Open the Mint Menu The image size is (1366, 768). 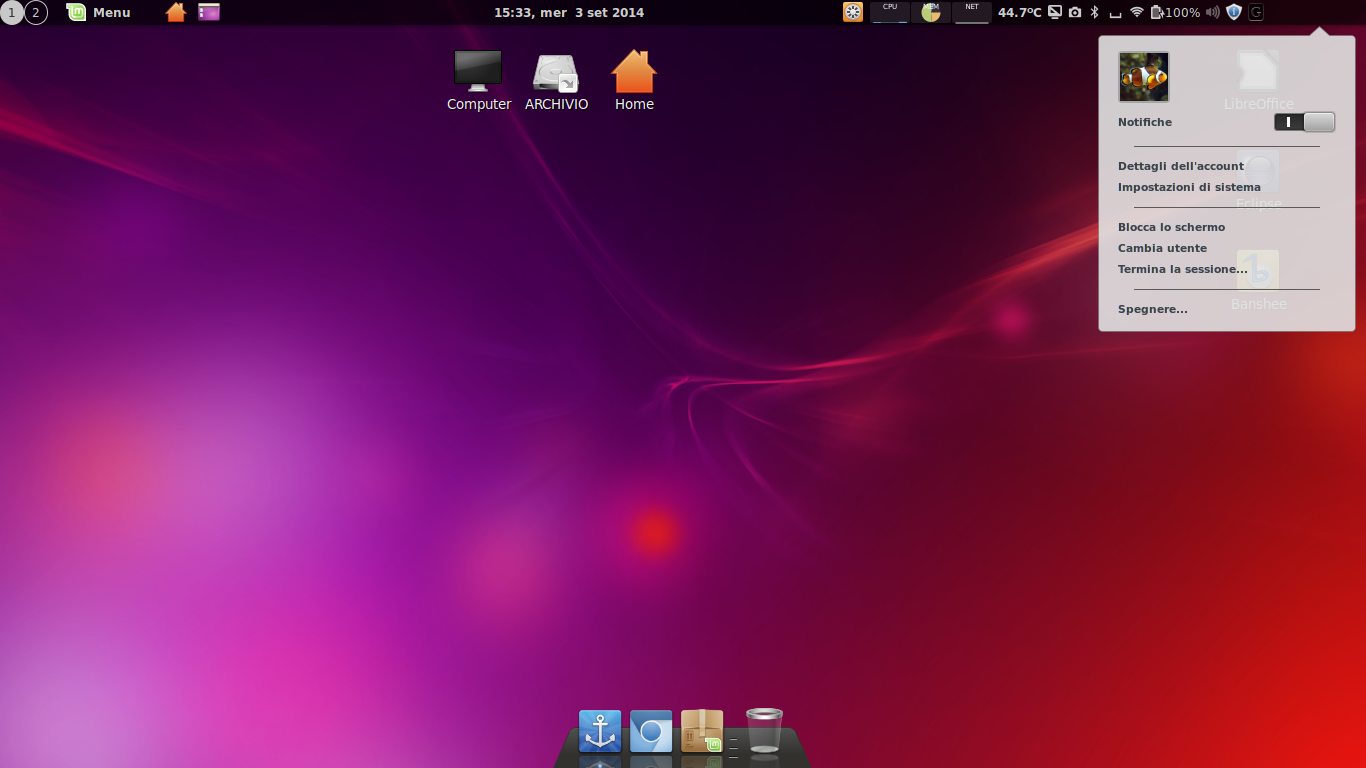(99, 13)
